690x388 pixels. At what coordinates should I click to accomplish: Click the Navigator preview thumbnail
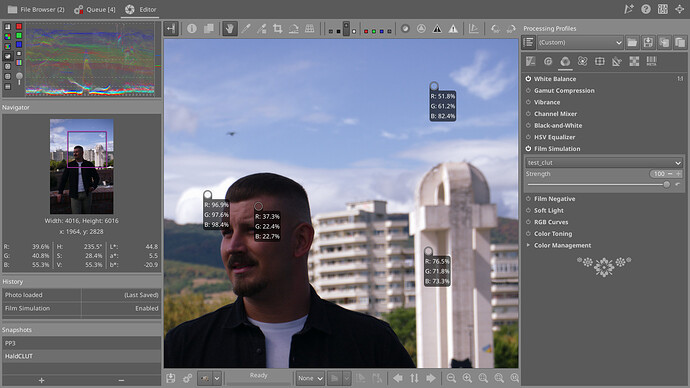[81, 166]
